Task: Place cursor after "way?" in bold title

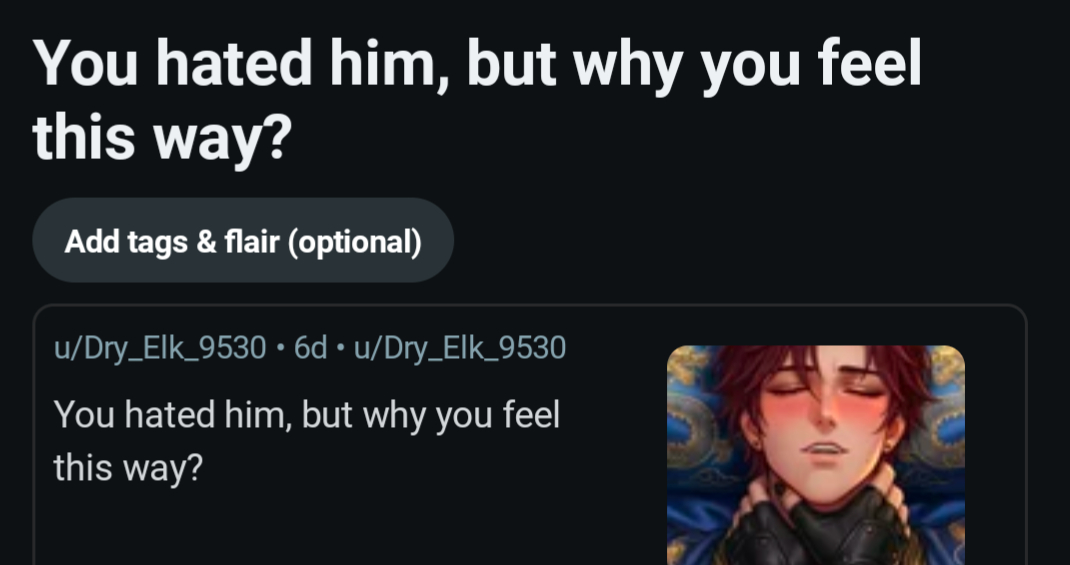Action: [292, 139]
